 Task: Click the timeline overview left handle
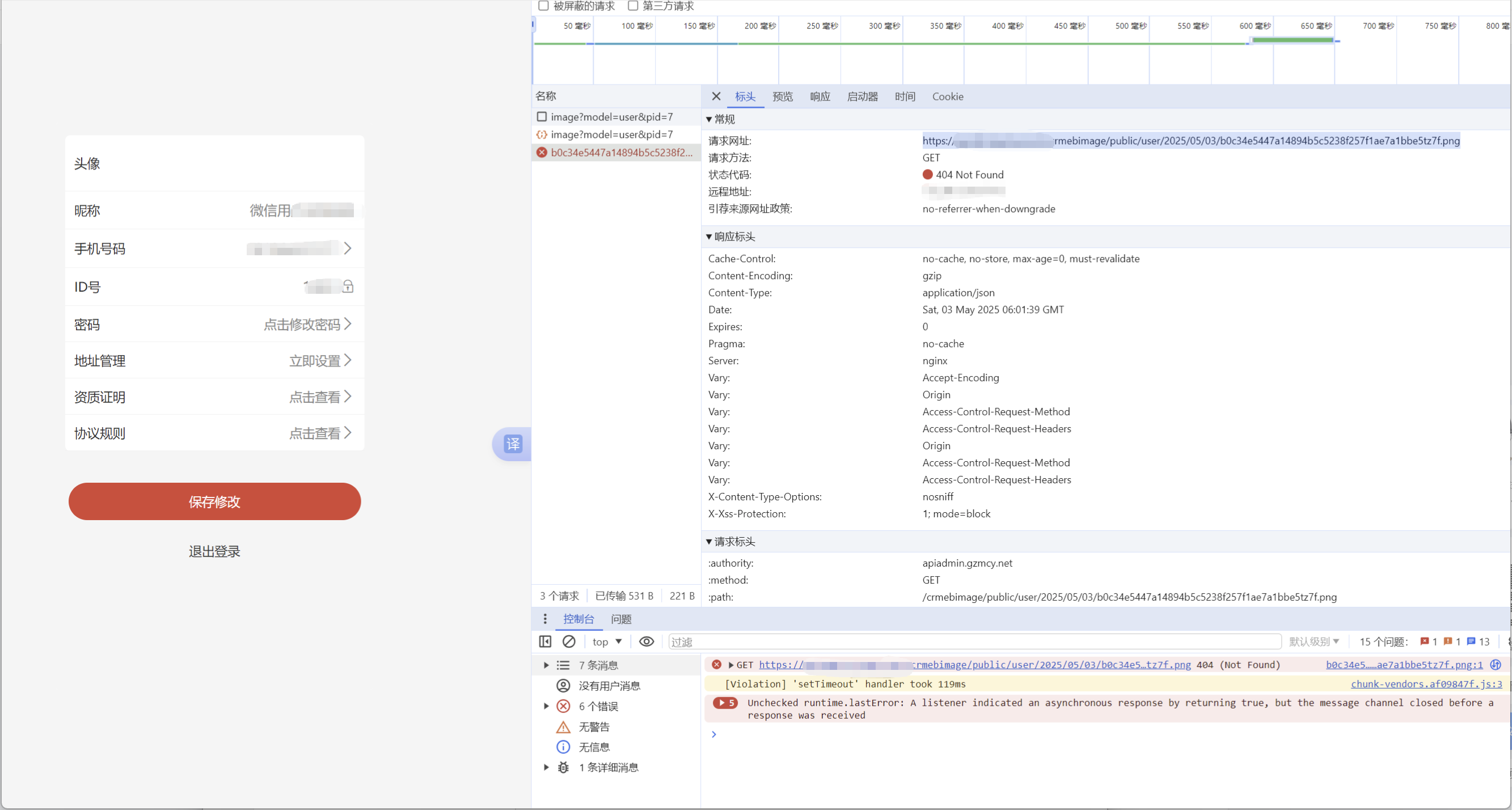click(x=533, y=24)
